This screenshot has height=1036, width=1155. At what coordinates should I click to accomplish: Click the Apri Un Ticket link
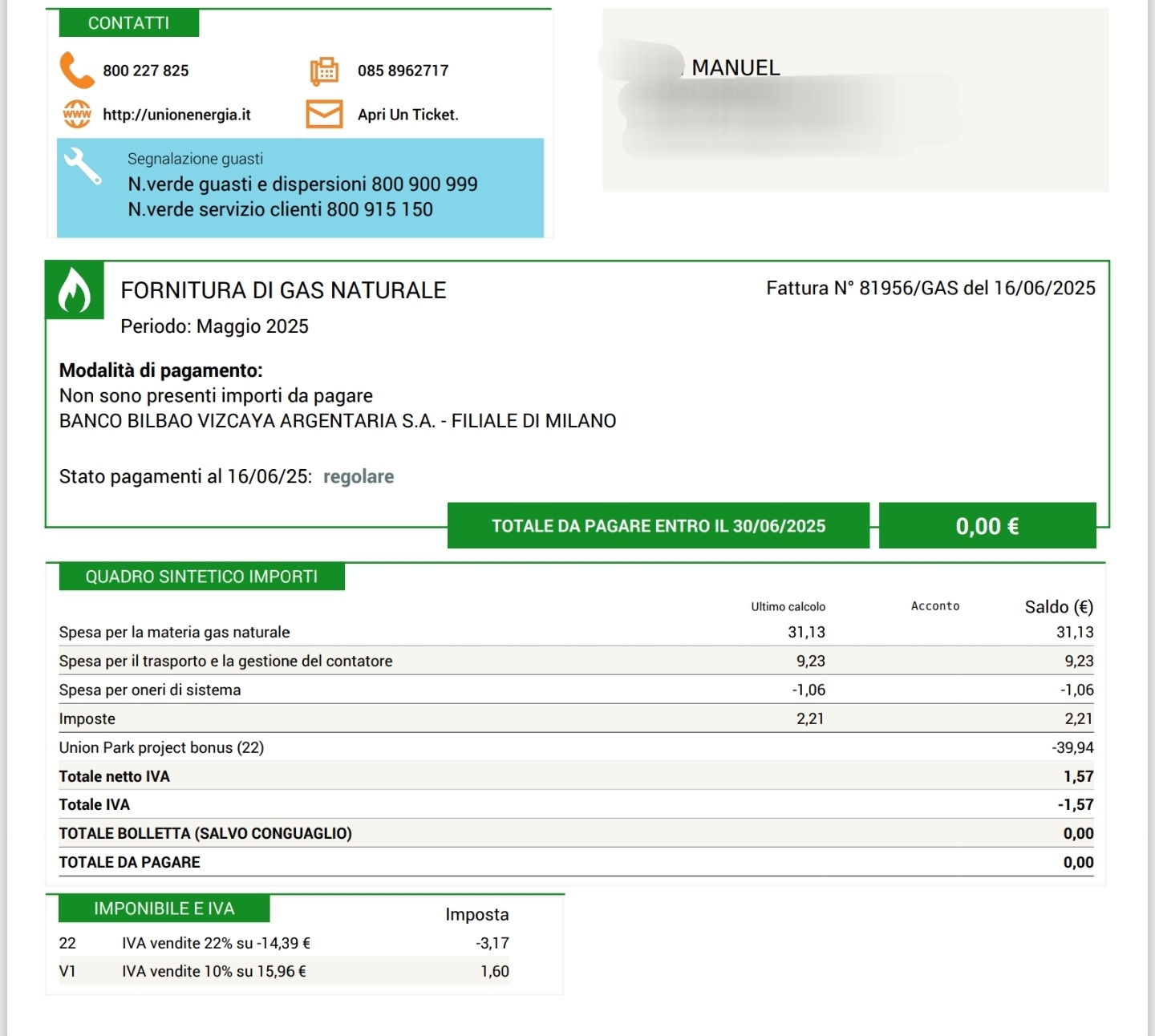coord(408,115)
